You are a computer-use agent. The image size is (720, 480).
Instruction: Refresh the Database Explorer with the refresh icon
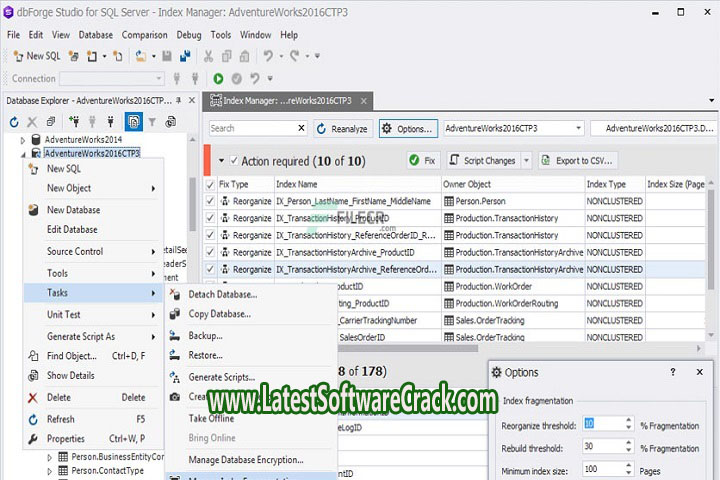tap(15, 122)
